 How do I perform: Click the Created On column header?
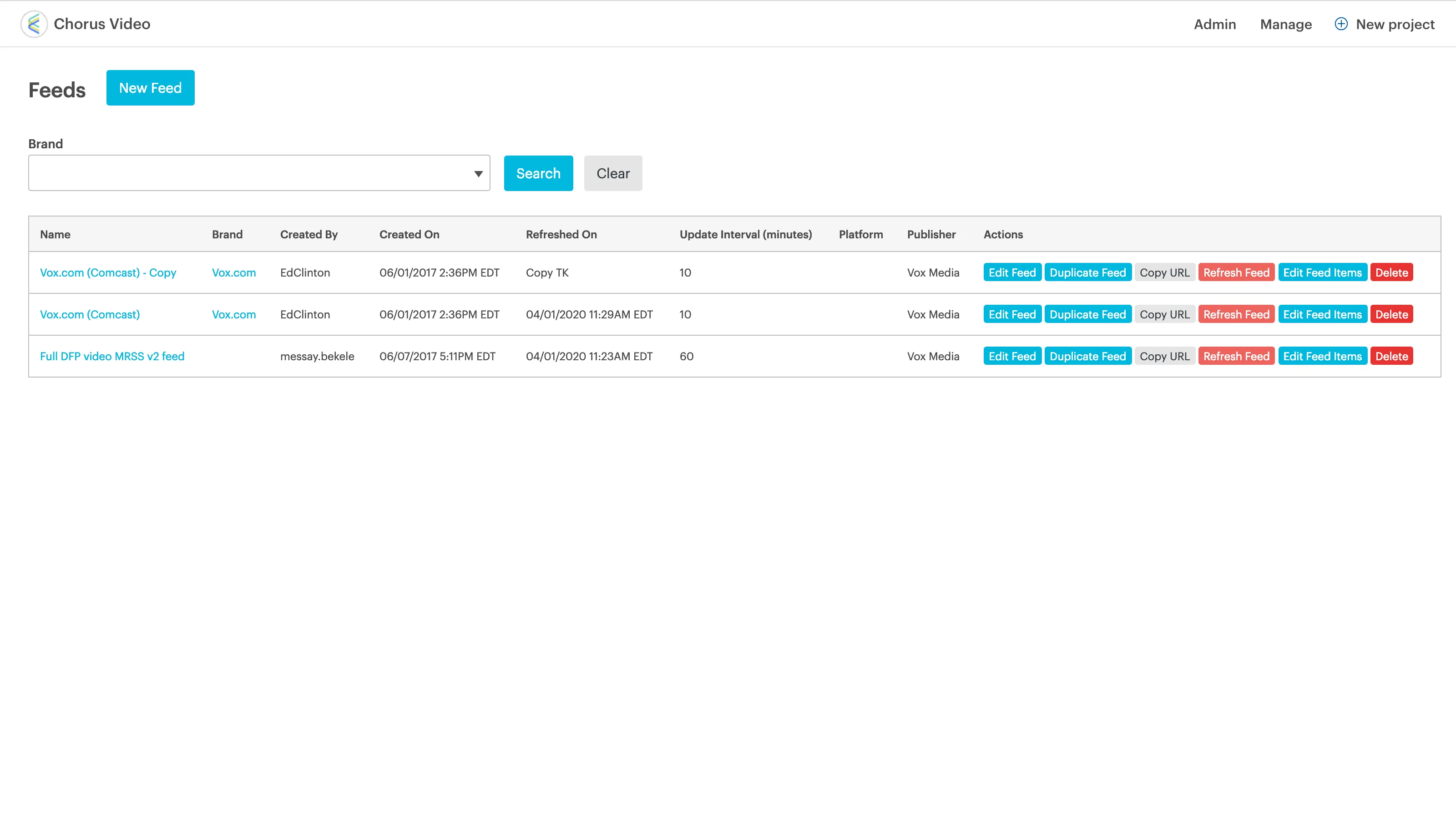[x=409, y=234]
